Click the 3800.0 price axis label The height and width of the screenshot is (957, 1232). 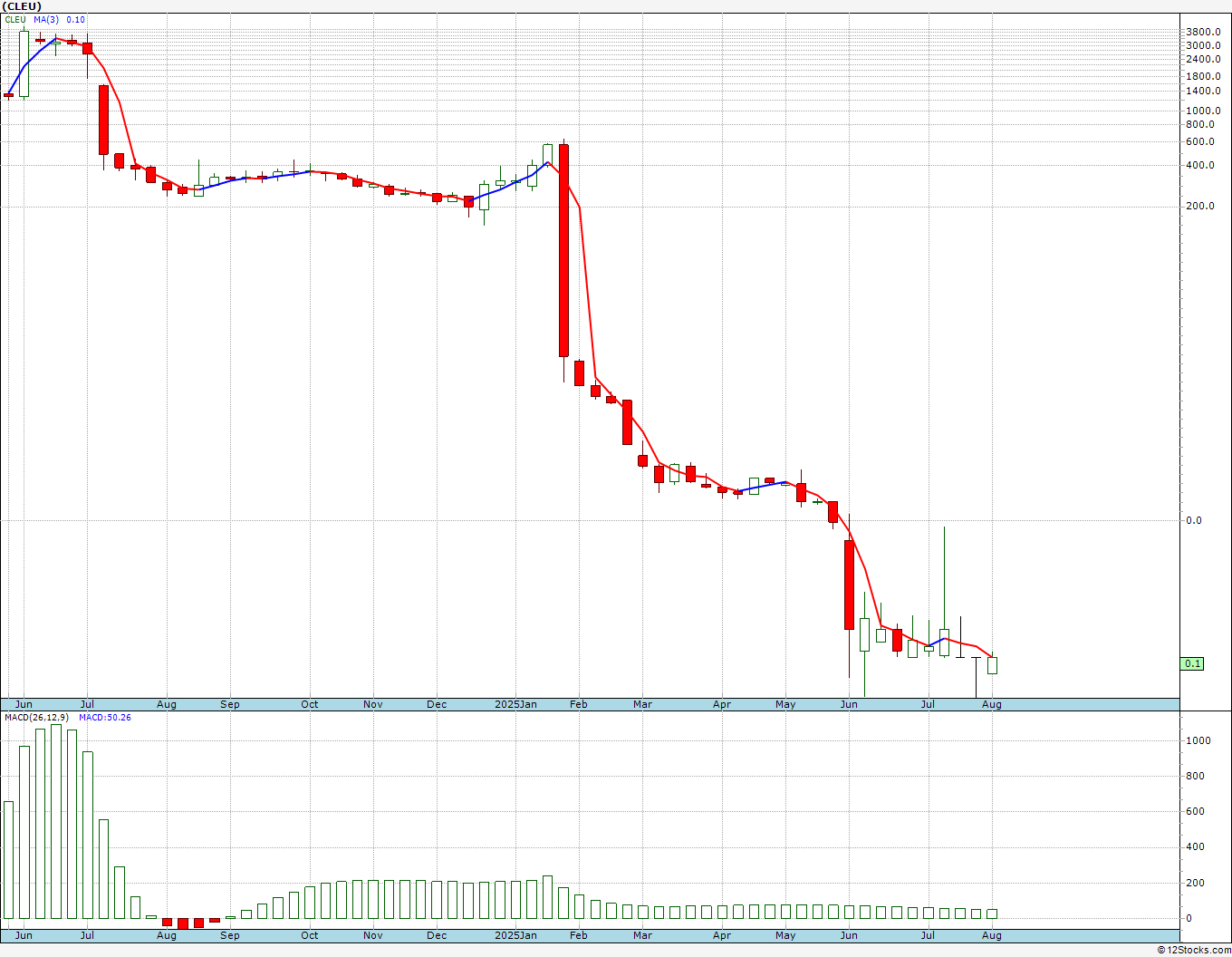point(1203,32)
